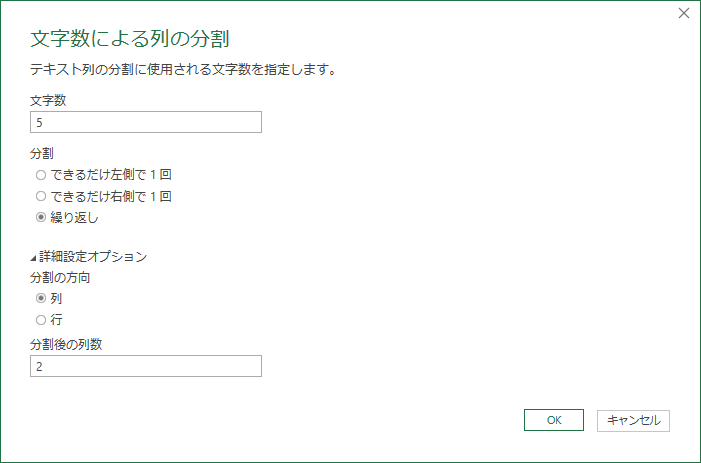Click the description text under the title

point(183,70)
